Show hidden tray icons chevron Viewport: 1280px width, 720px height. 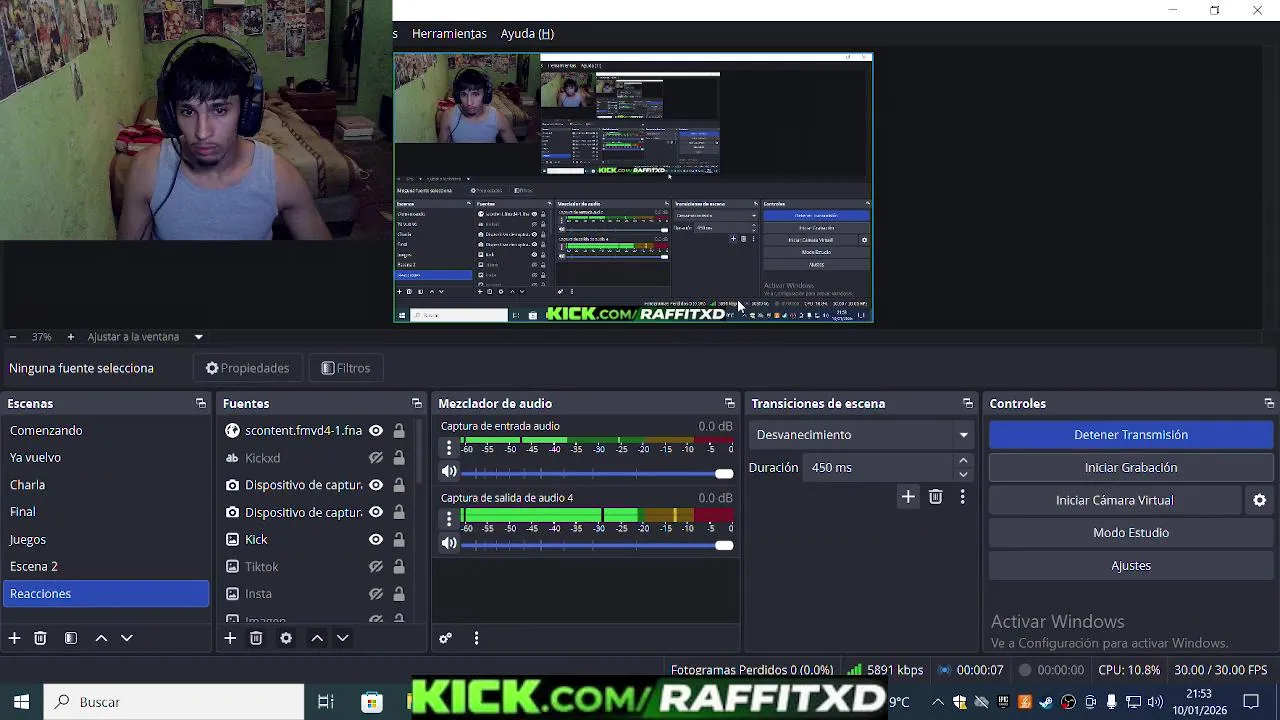tap(937, 702)
